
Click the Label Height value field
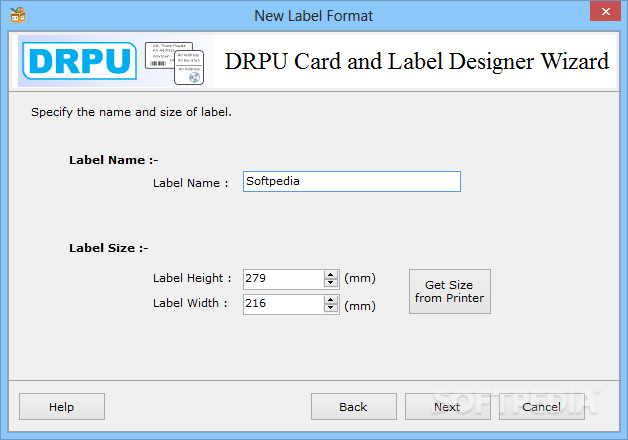pyautogui.click(x=283, y=279)
